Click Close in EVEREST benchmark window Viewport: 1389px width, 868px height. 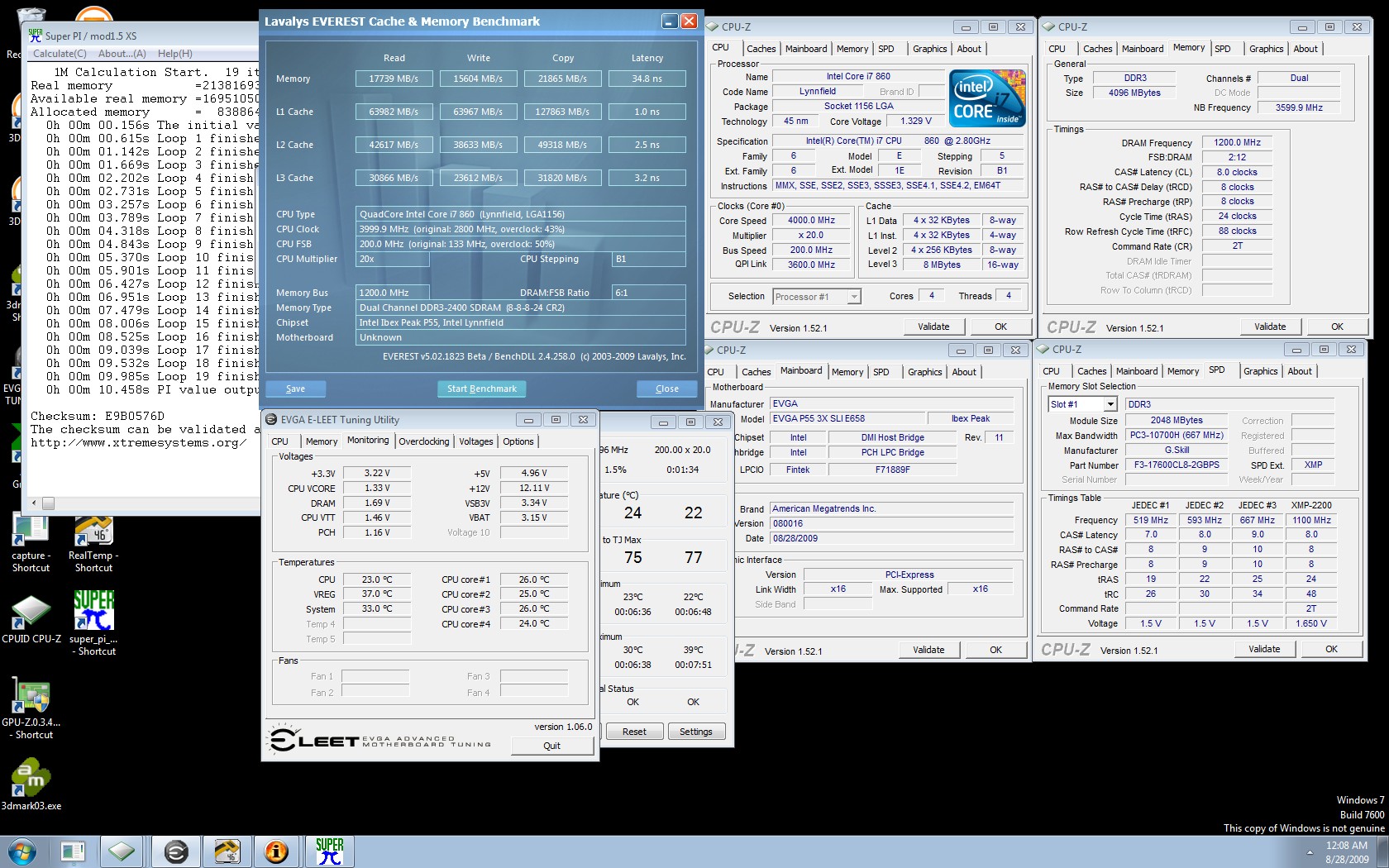coord(667,389)
